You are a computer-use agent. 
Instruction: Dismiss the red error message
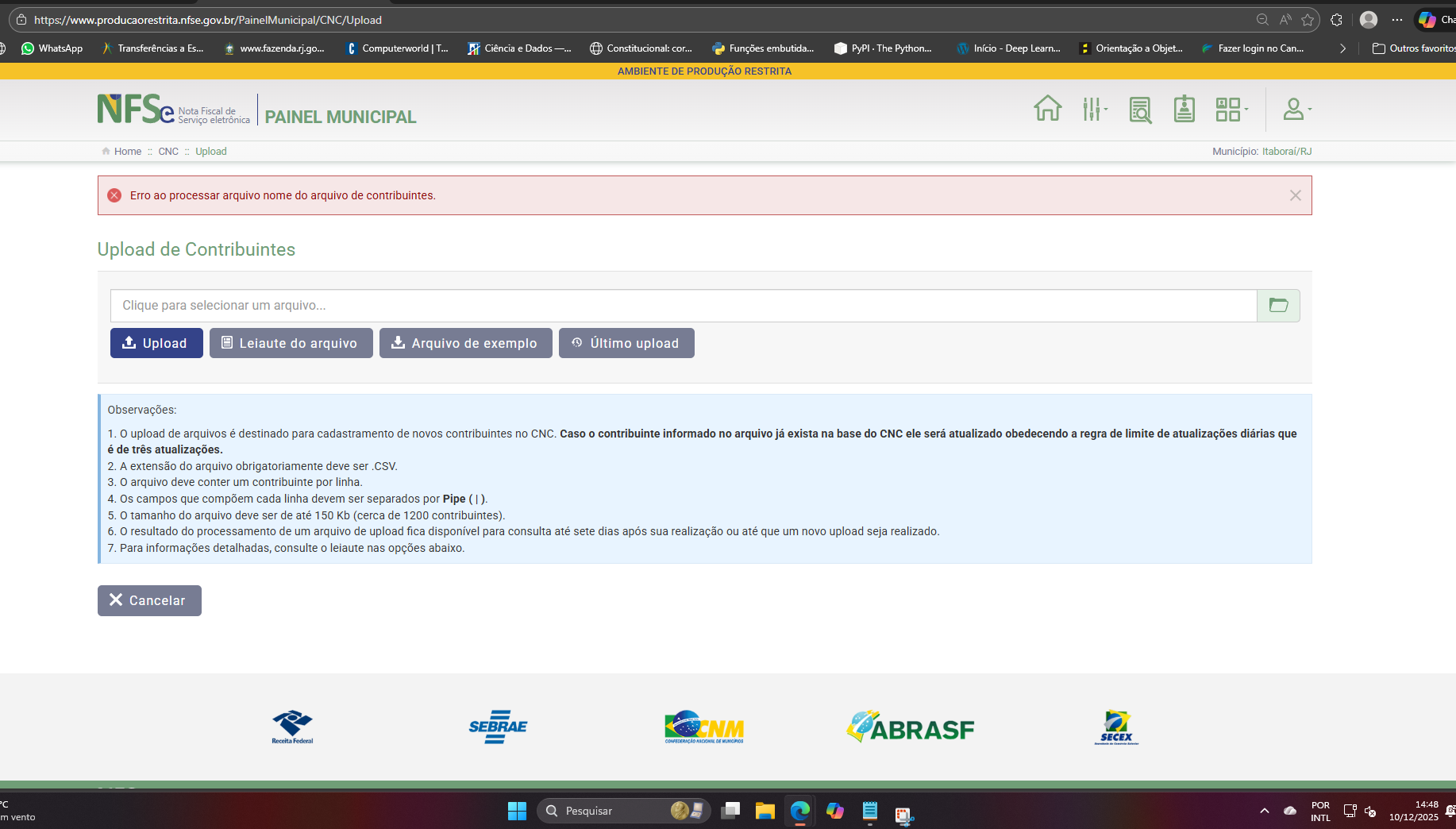1295,195
